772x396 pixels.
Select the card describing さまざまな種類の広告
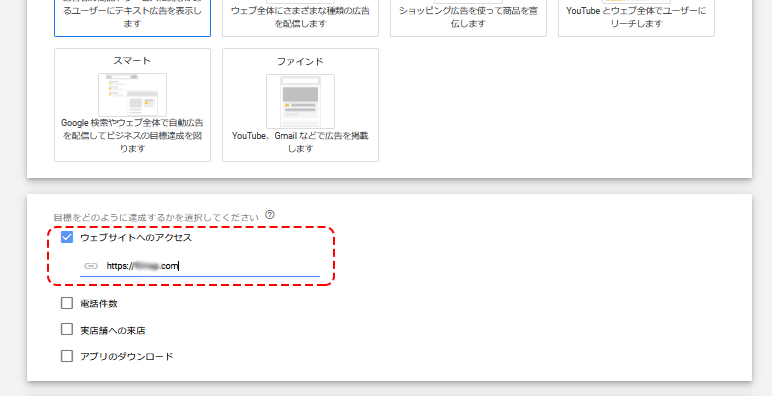[x=300, y=18]
